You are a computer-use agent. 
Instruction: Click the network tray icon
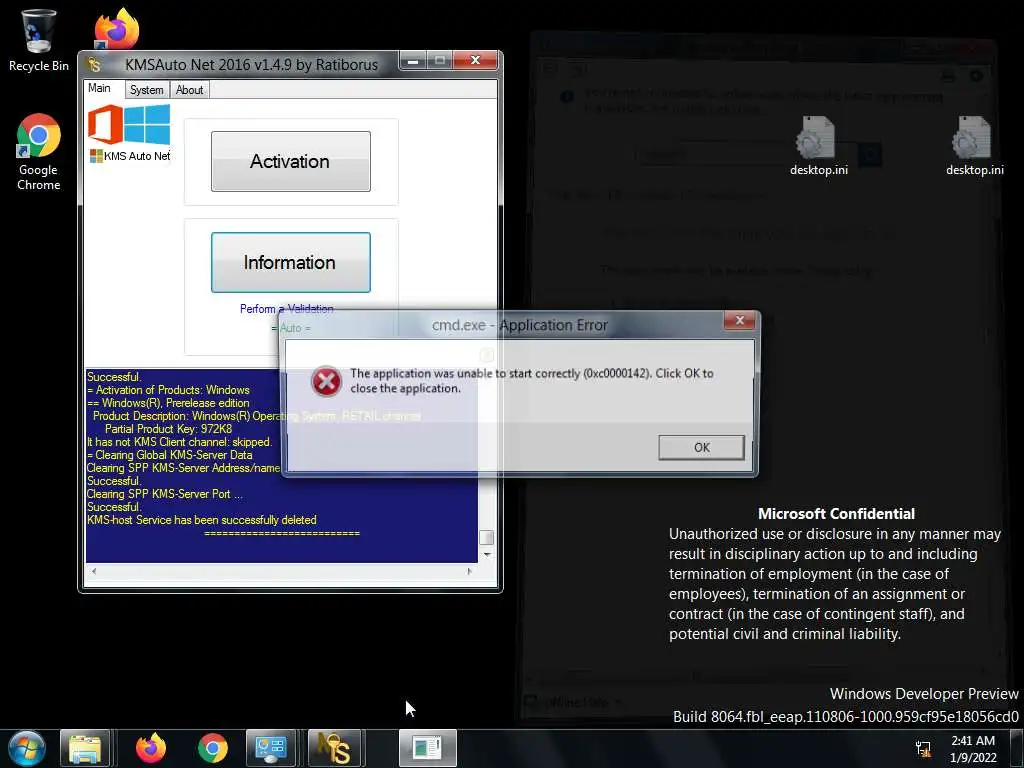coord(923,748)
